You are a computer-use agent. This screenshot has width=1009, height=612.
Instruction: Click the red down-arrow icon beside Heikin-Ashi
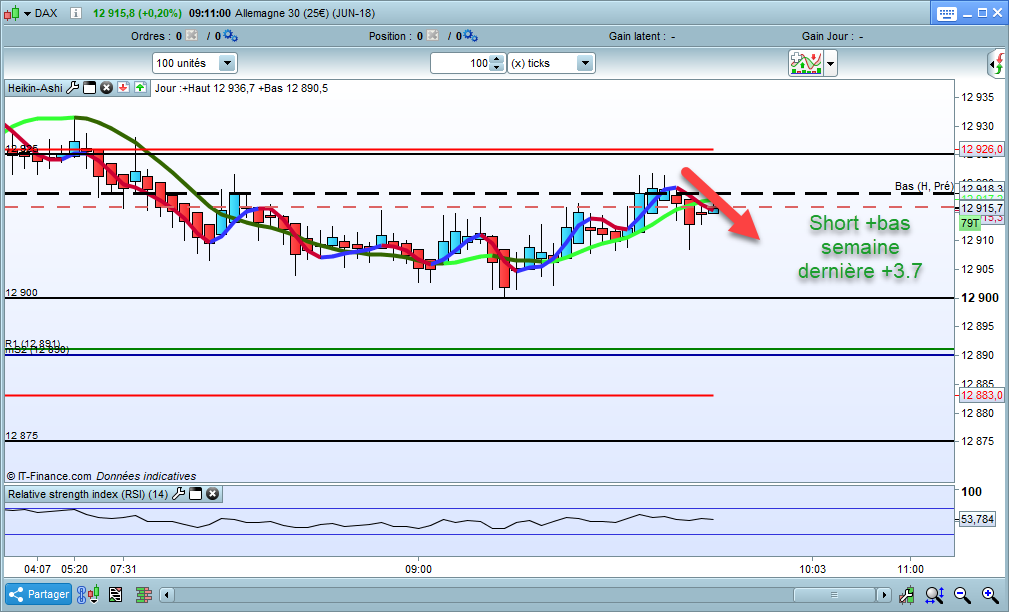tap(124, 88)
